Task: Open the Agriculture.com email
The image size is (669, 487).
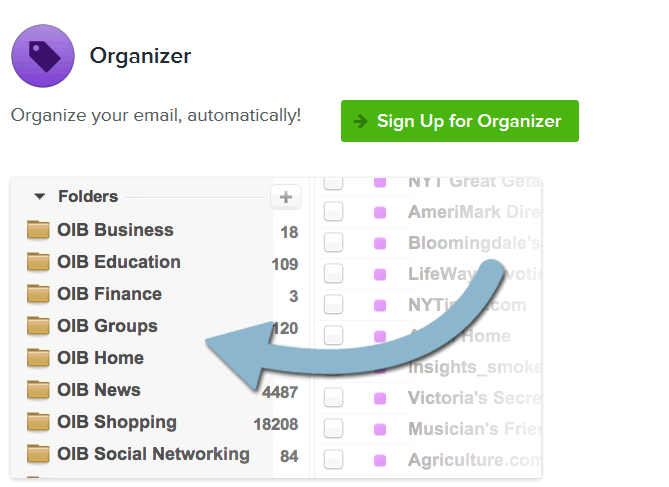Action: 474,460
